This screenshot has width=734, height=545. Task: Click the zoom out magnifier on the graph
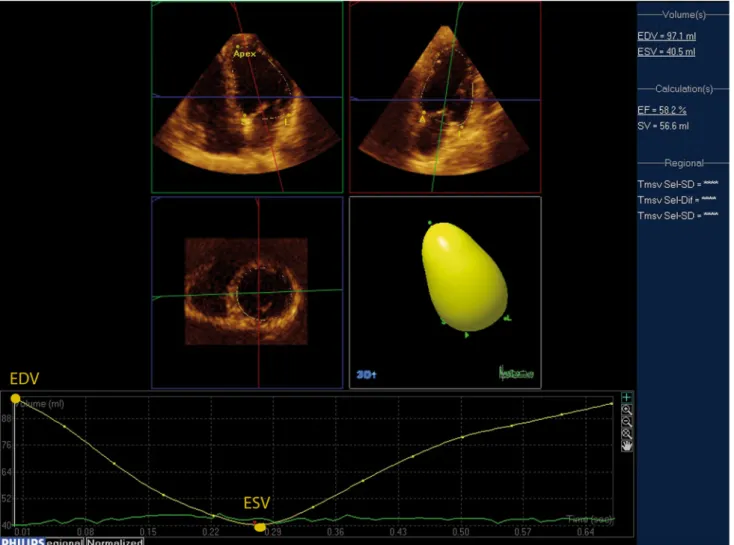coord(626,422)
